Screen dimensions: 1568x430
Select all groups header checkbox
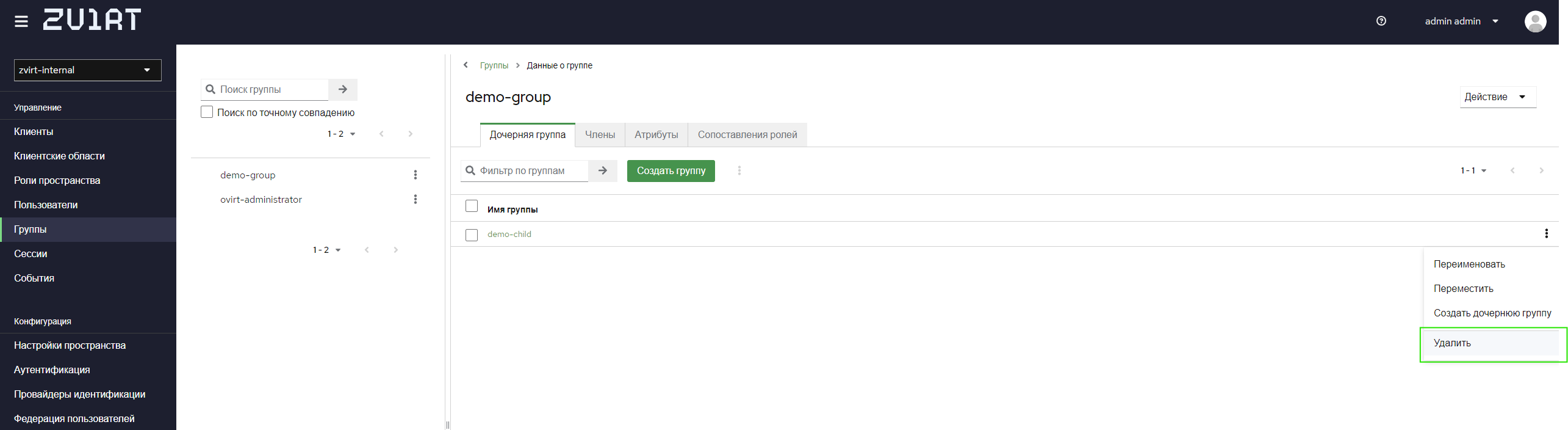click(x=472, y=206)
